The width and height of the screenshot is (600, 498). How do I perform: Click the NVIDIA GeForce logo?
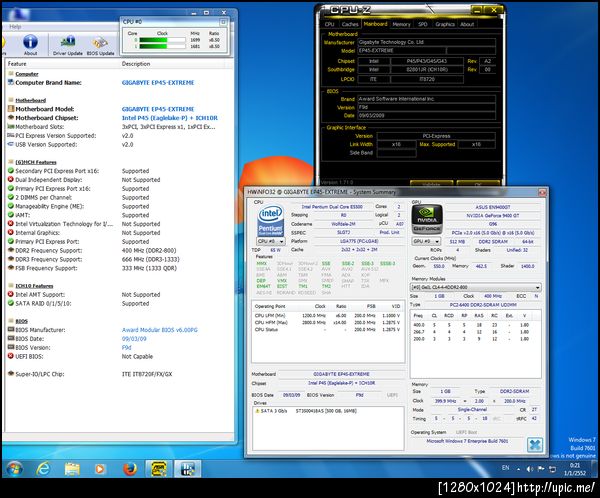[x=427, y=218]
